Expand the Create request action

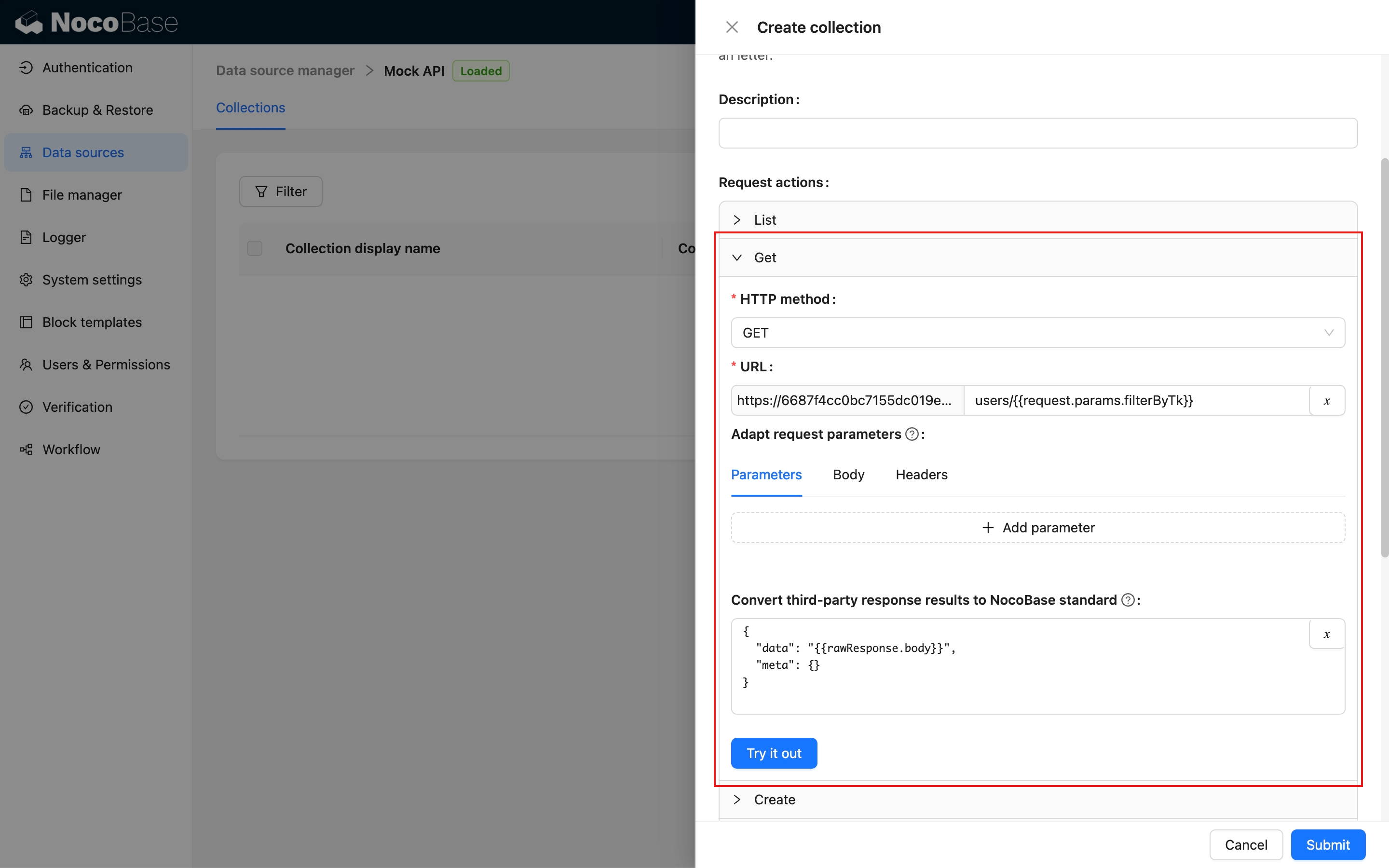(x=774, y=800)
